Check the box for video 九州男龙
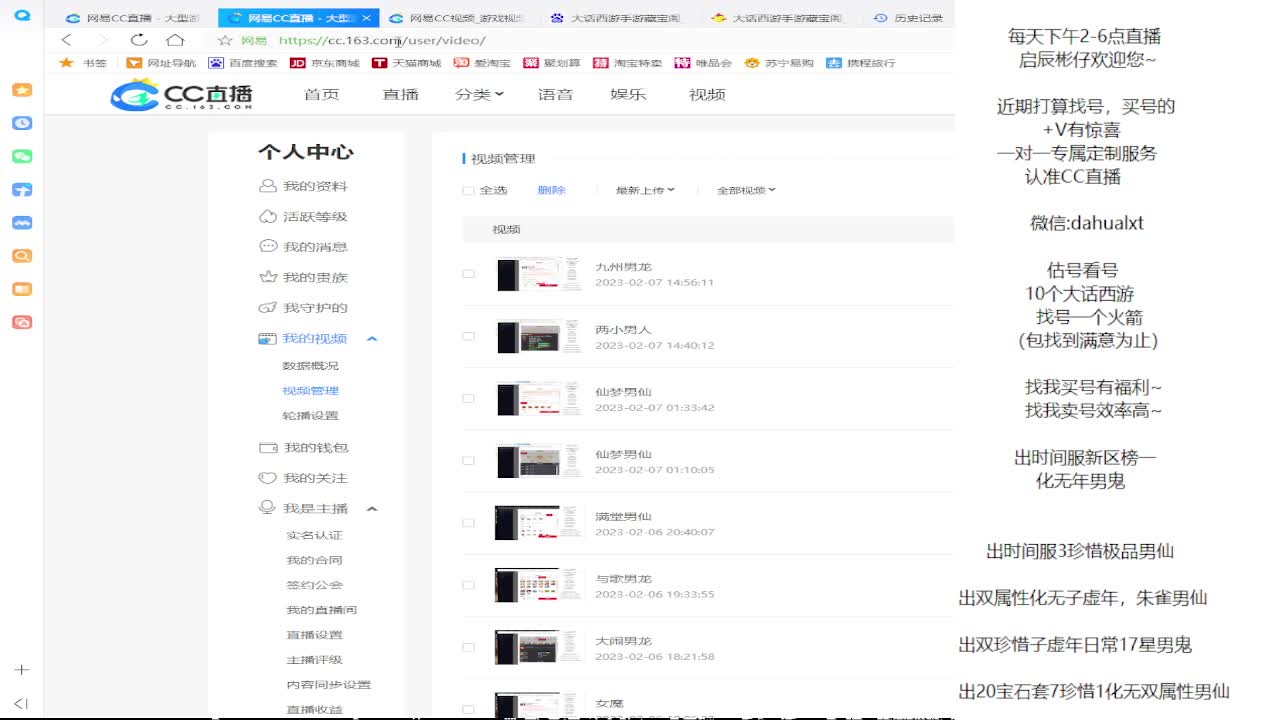 [x=468, y=274]
